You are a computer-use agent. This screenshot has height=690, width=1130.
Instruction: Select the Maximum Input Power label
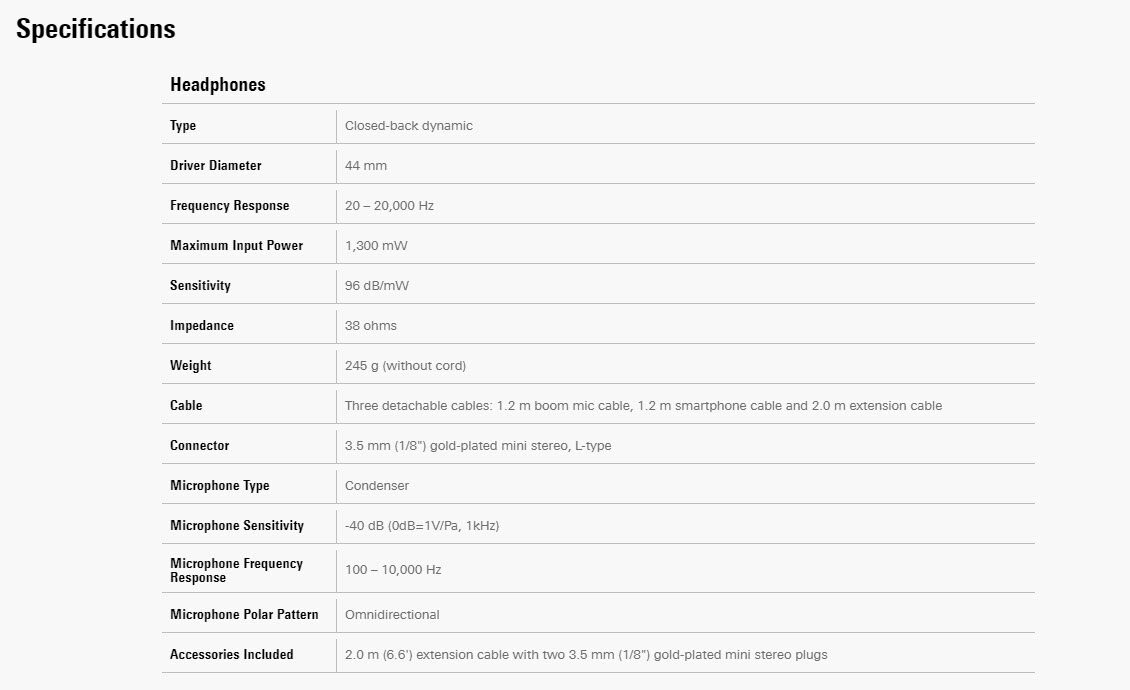pos(236,246)
